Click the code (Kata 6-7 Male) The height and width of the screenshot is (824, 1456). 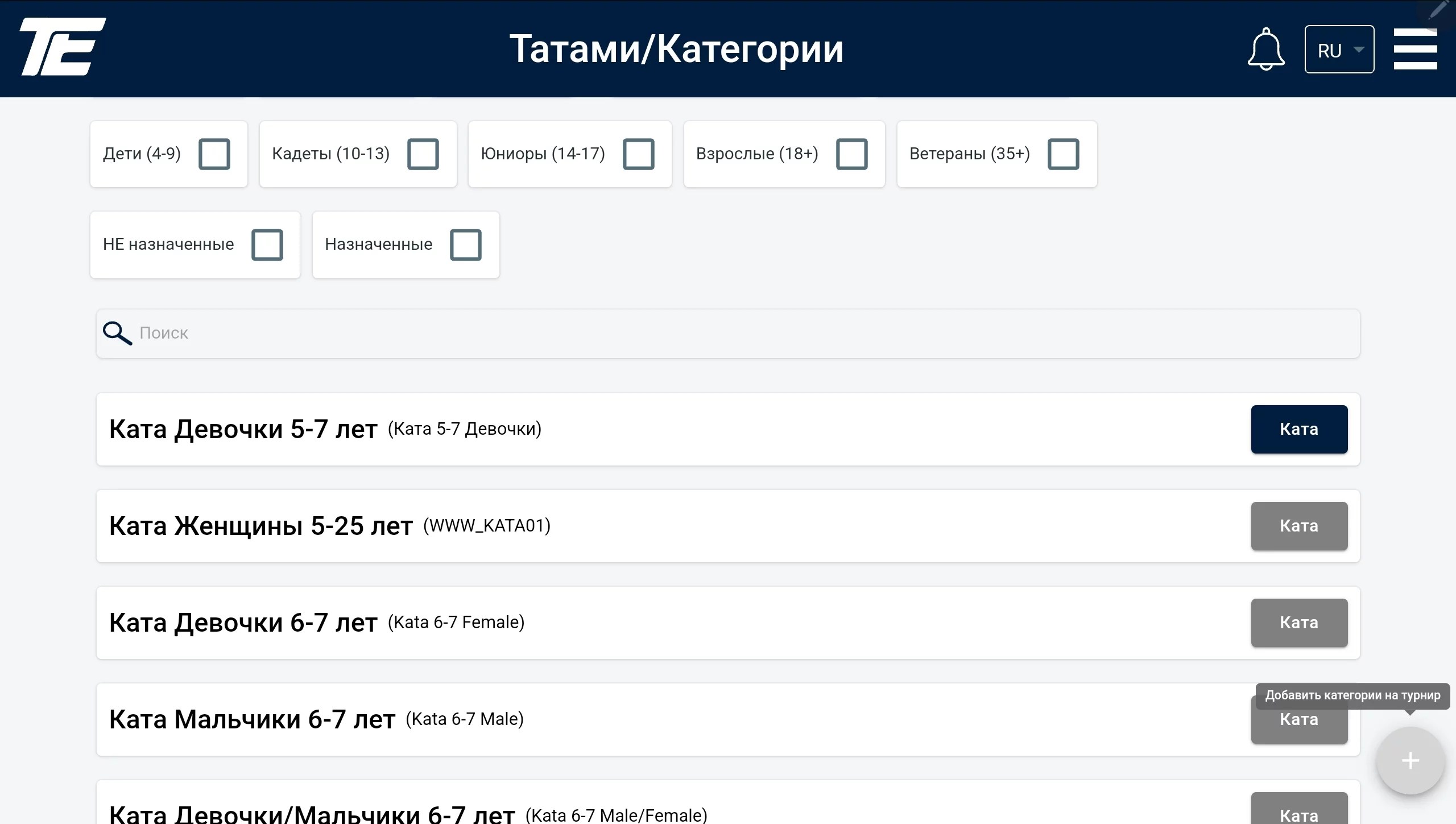coord(465,719)
